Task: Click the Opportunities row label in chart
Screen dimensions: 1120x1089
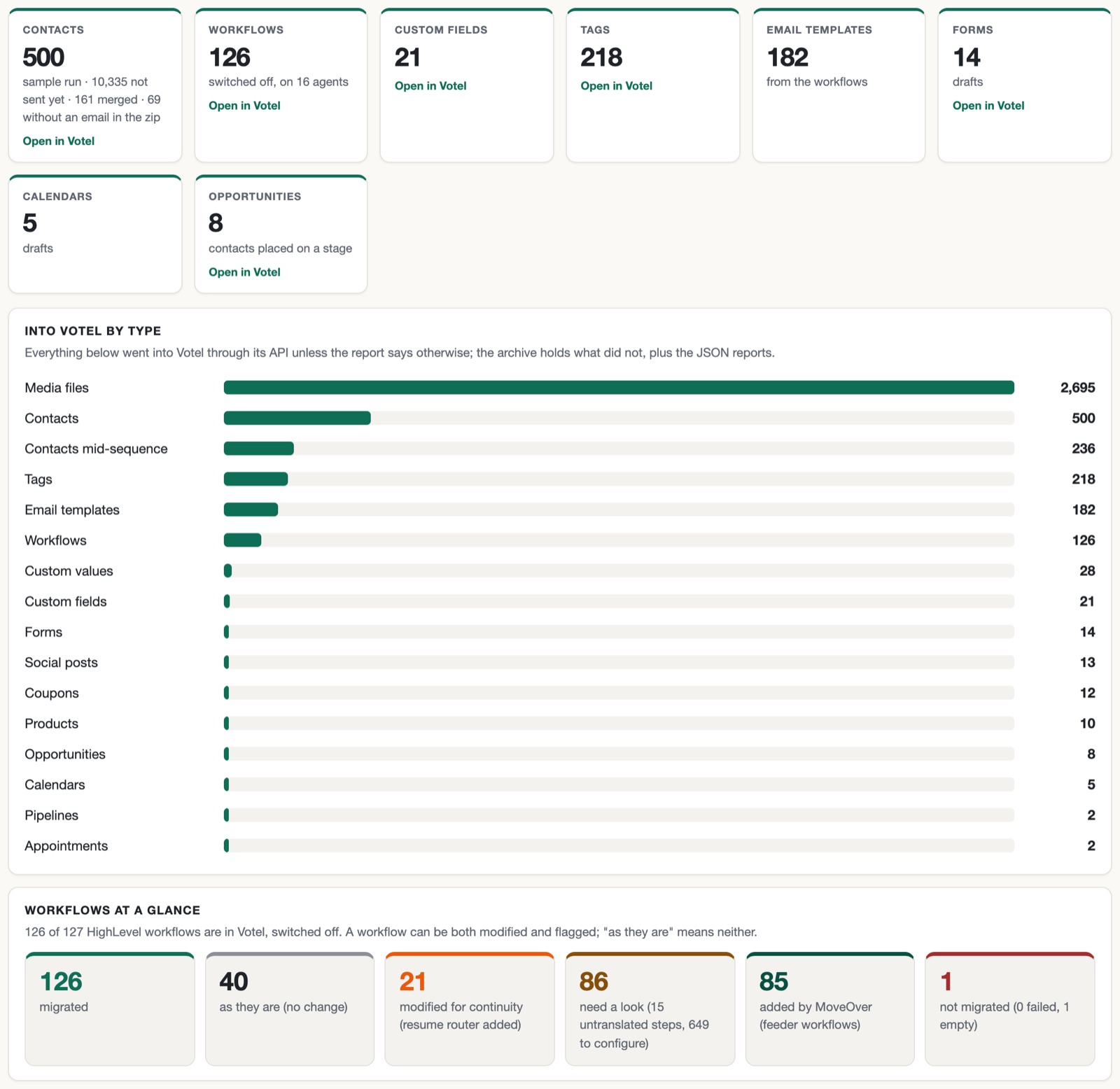Action: pos(65,754)
